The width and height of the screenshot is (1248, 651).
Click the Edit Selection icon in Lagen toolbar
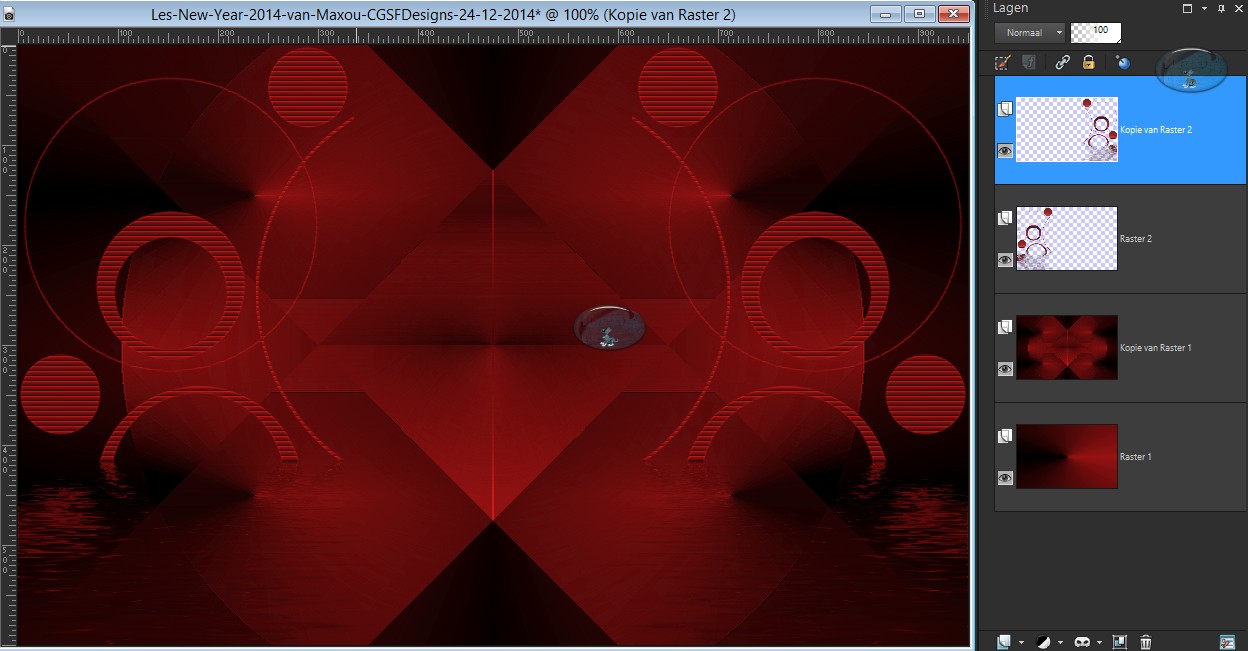click(x=1003, y=62)
